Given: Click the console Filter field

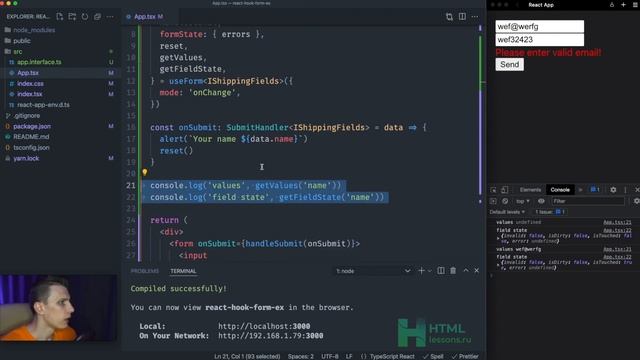Looking at the screenshot, I should click(588, 201).
